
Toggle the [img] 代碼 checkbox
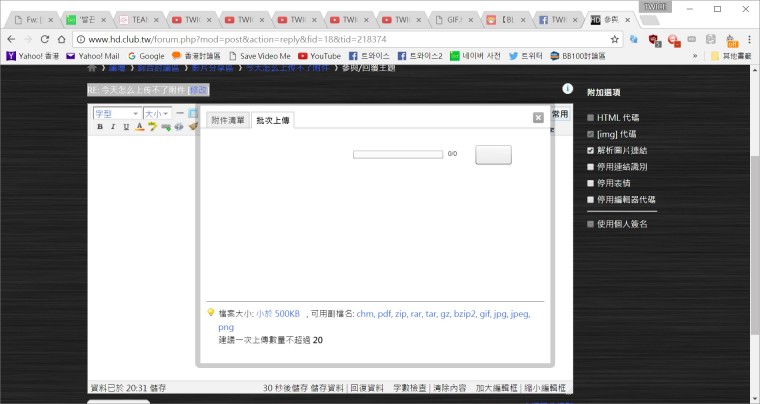click(590, 134)
